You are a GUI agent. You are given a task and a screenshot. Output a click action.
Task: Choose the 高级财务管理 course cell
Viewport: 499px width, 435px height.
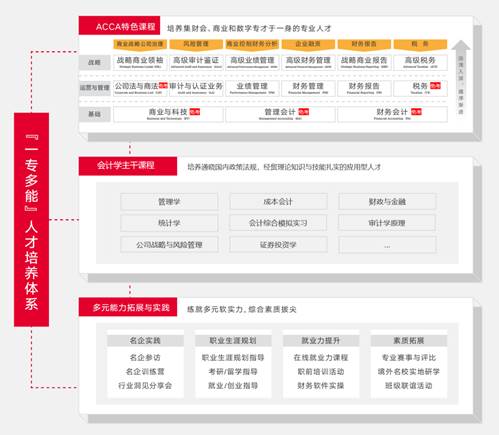tap(308, 62)
